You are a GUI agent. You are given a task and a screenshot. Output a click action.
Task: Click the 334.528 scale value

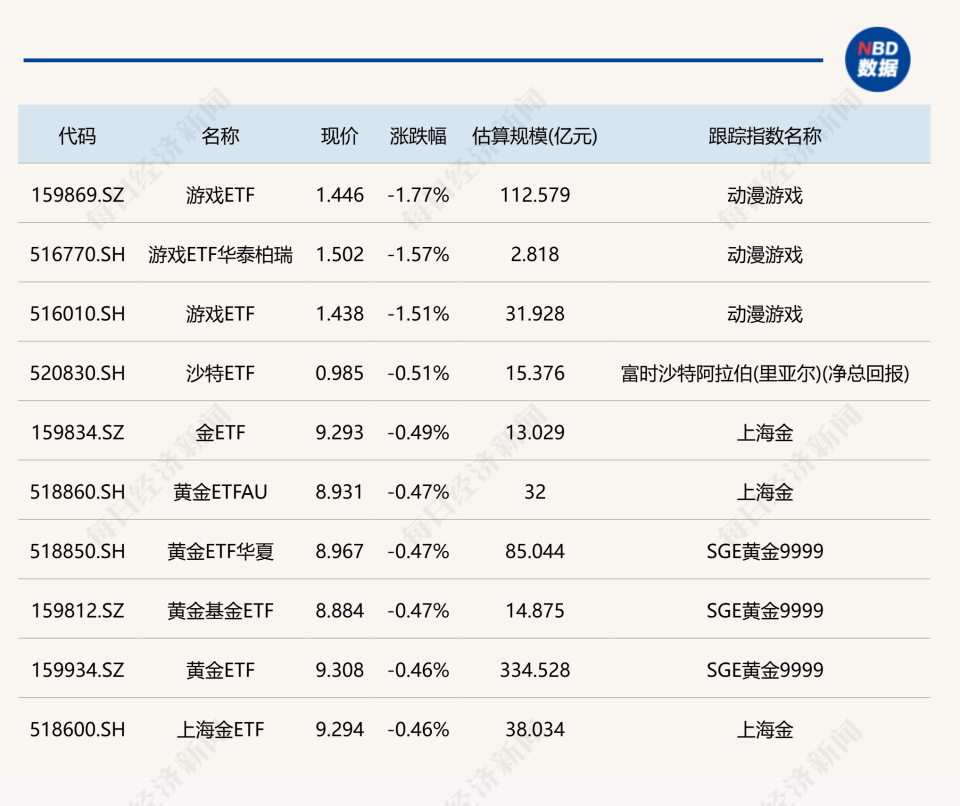[x=535, y=670]
